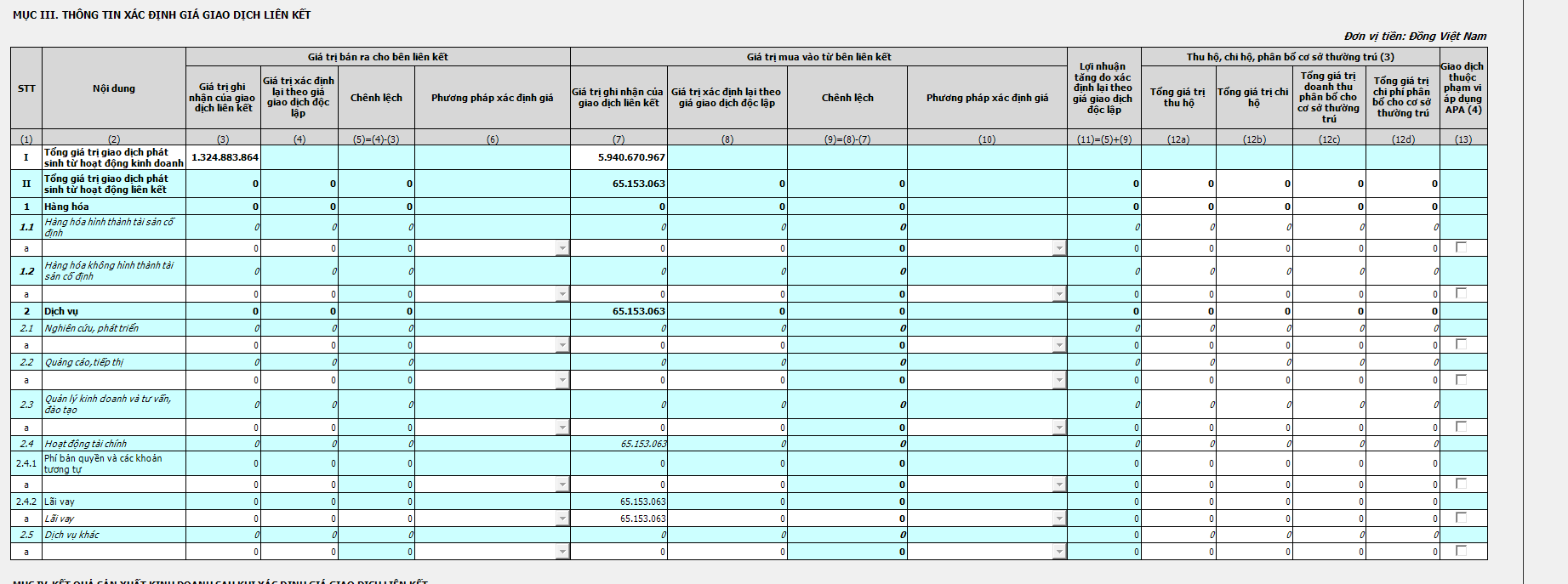Open purchase pricing method dropdown under Quảng cáo, tiếp thị

[x=1058, y=380]
